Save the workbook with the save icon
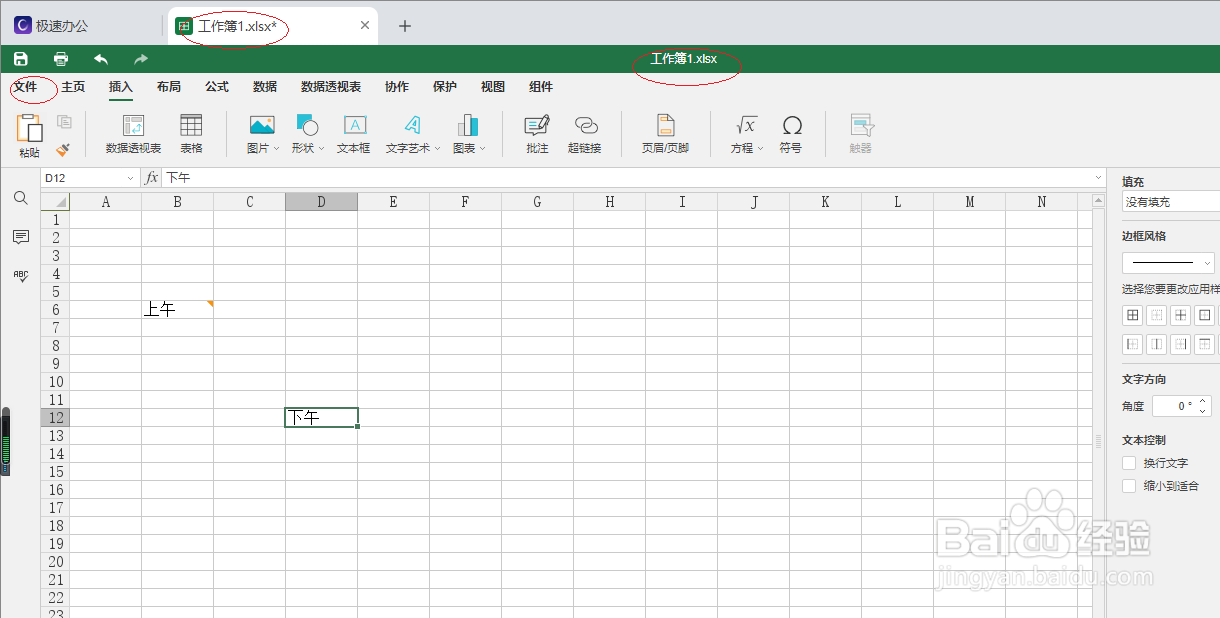The image size is (1220, 618). 20,58
